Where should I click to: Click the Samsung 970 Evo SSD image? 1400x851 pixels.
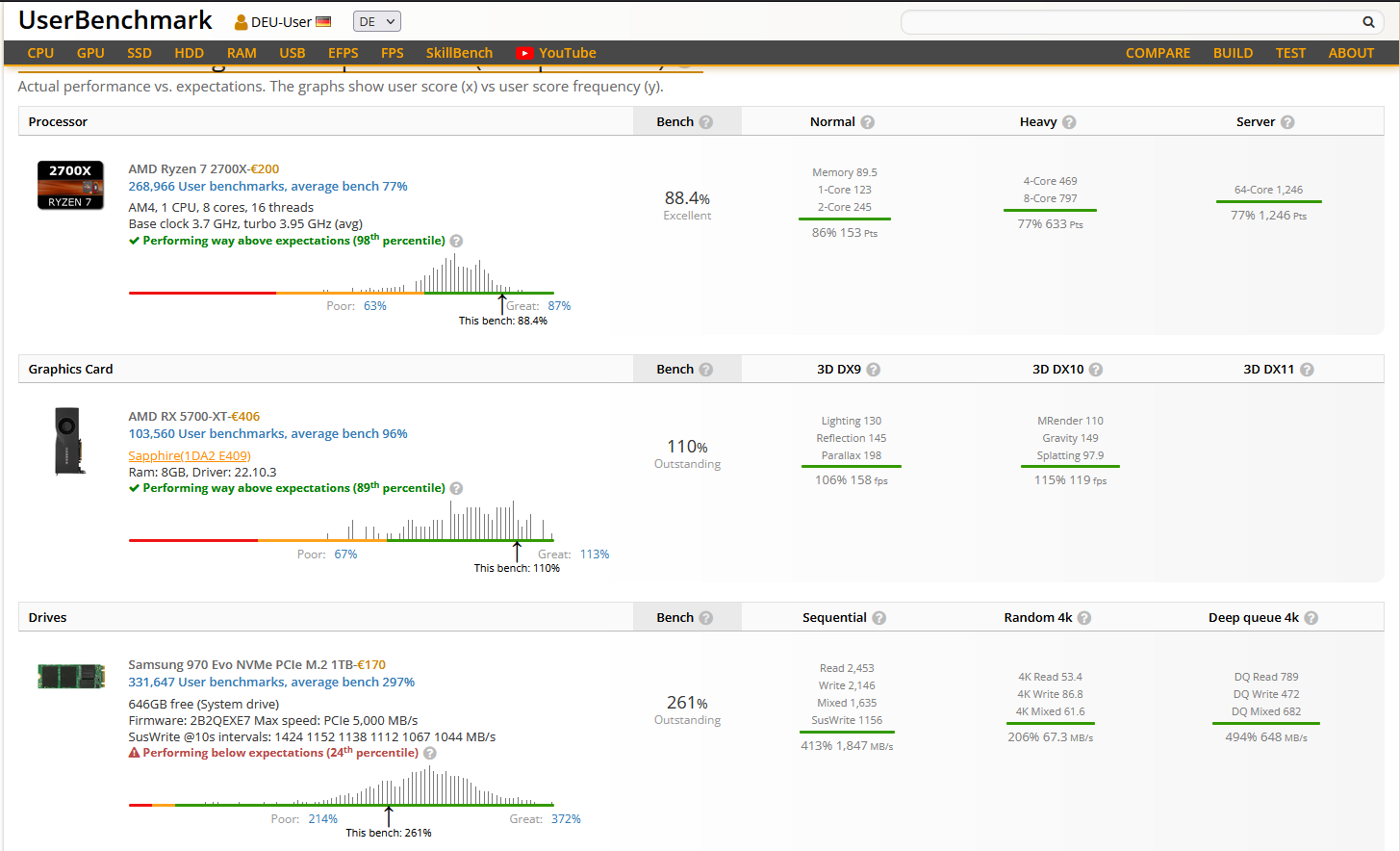[x=71, y=676]
